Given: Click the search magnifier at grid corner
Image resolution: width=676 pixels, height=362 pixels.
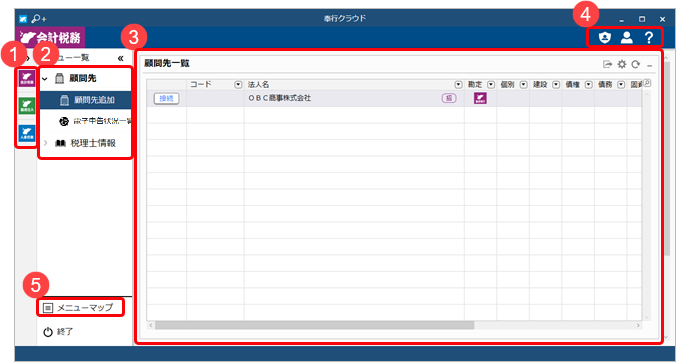Looking at the screenshot, I should [x=647, y=83].
